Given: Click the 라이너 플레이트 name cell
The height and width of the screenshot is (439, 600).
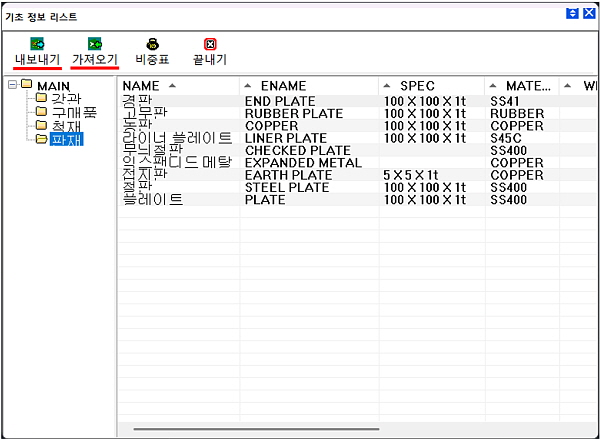Looking at the screenshot, I should point(177,138).
